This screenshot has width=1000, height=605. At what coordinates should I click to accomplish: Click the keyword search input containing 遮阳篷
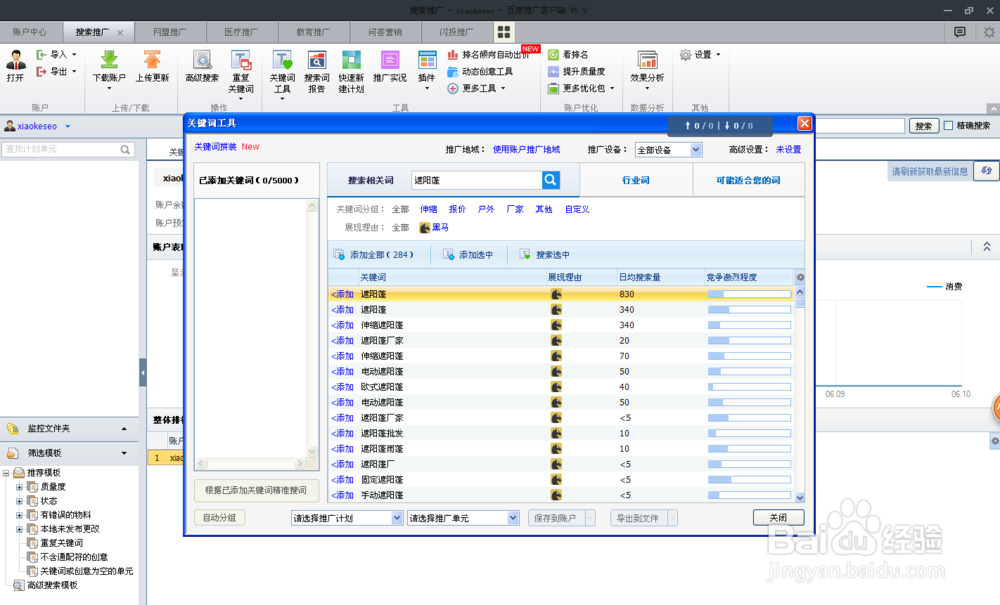[476, 180]
